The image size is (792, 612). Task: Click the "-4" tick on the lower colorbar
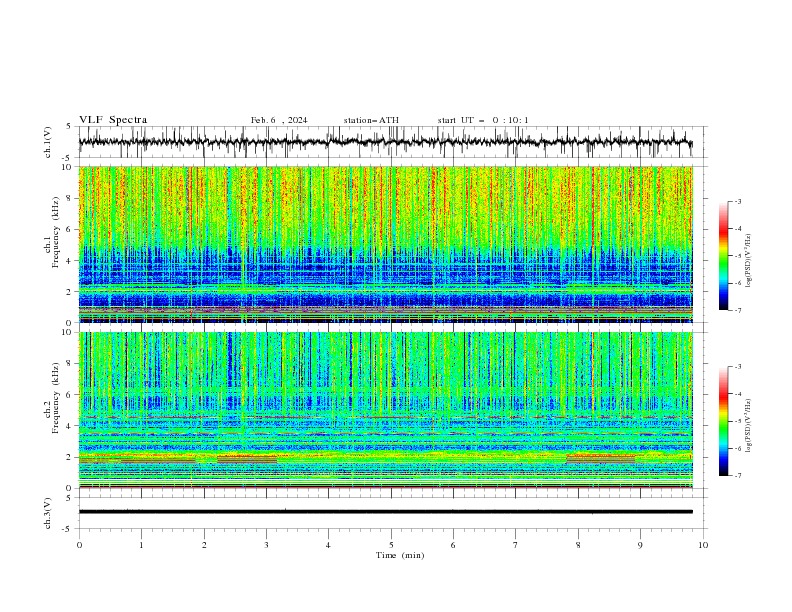[x=737, y=394]
